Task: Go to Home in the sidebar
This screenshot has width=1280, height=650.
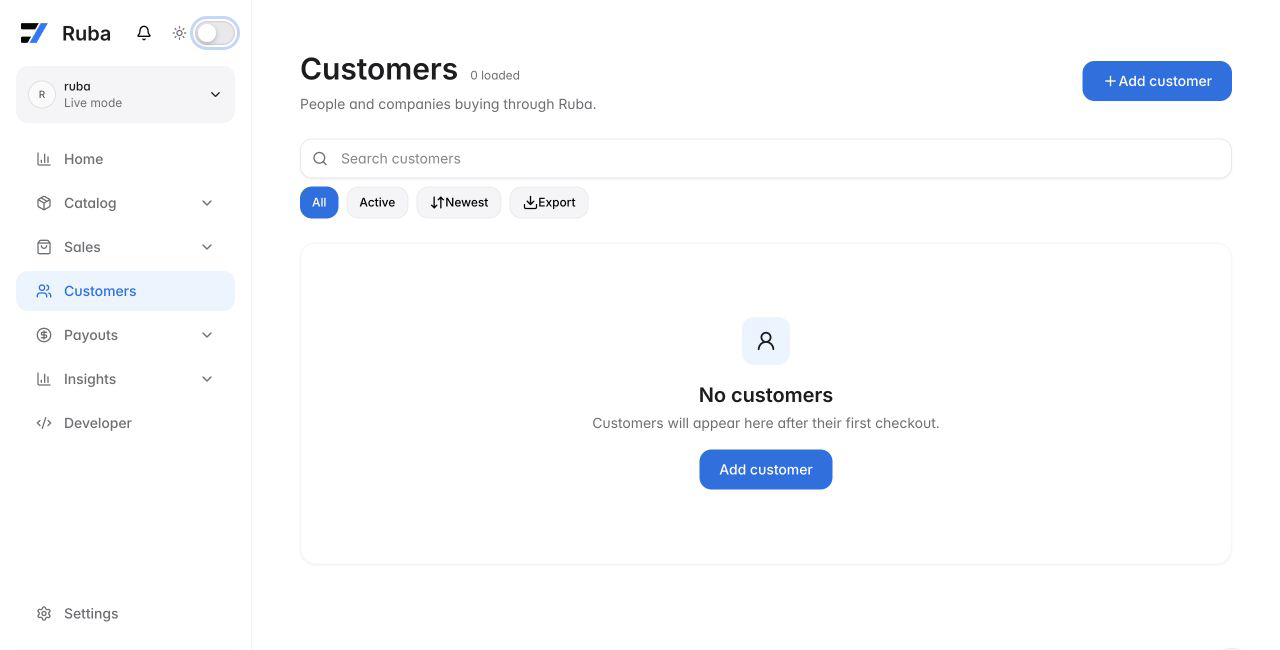Action: click(x=125, y=159)
